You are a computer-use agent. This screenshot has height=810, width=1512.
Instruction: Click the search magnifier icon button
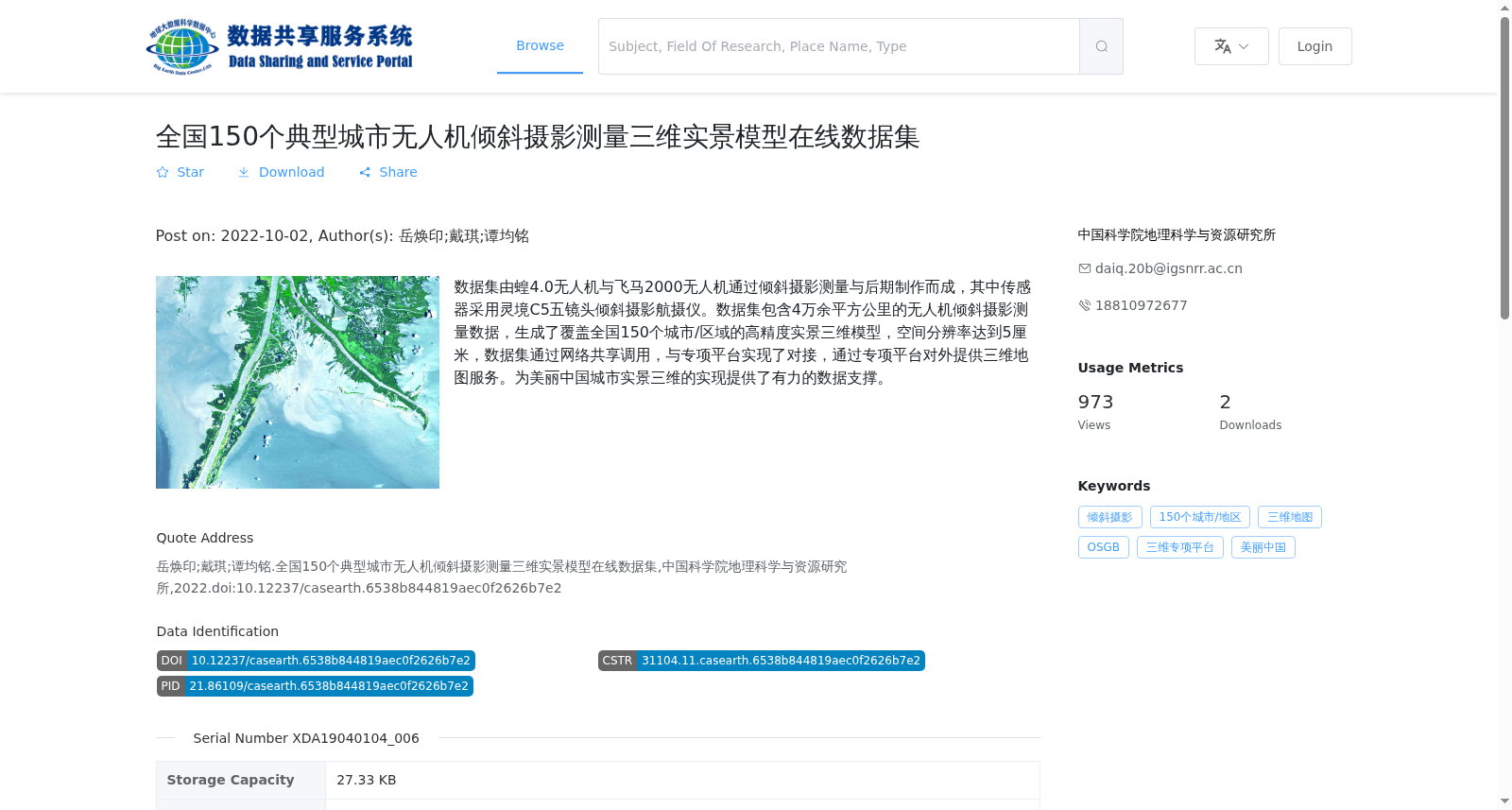coord(1101,46)
